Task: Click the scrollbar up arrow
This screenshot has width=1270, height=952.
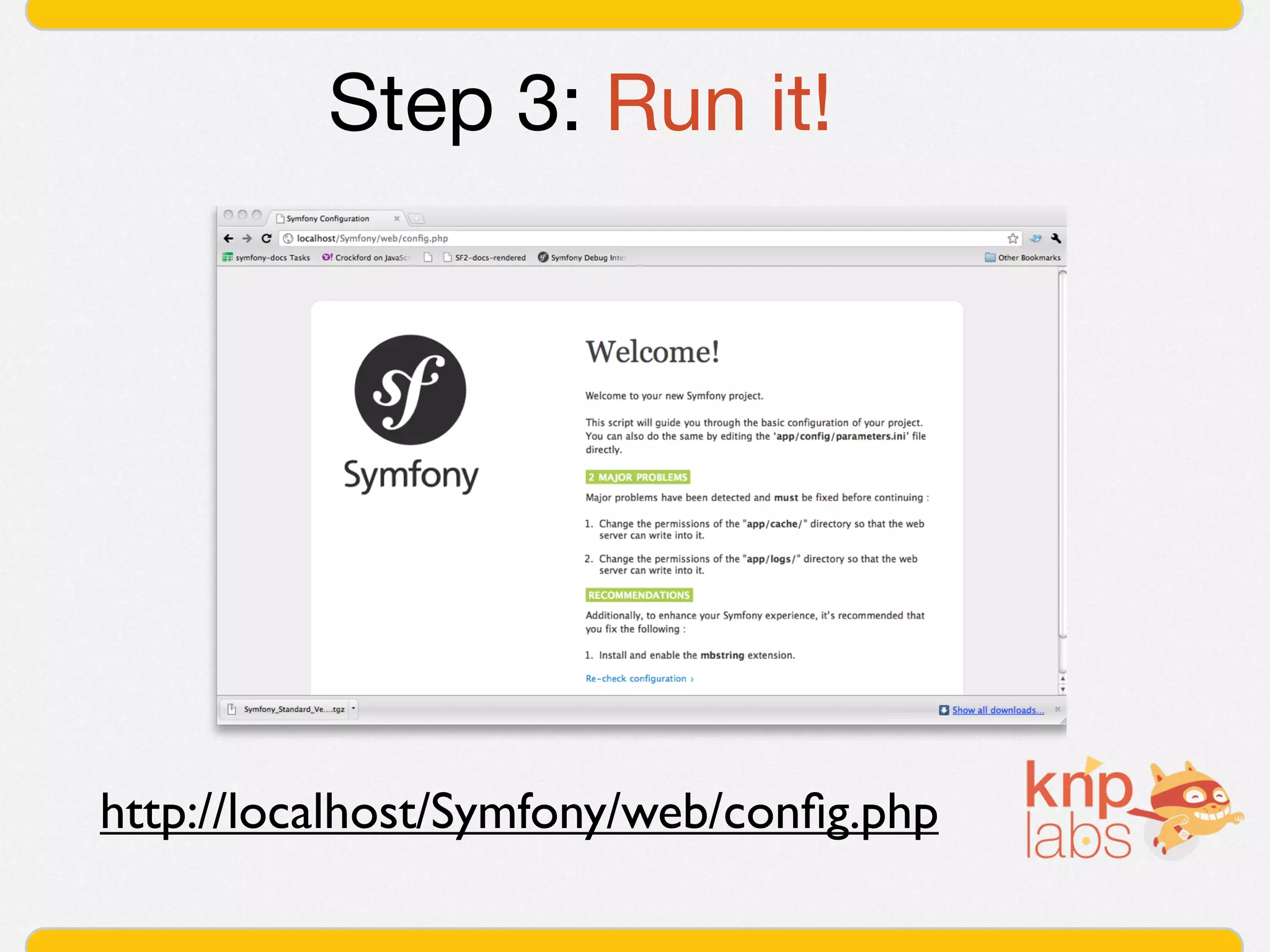Action: tap(1062, 679)
